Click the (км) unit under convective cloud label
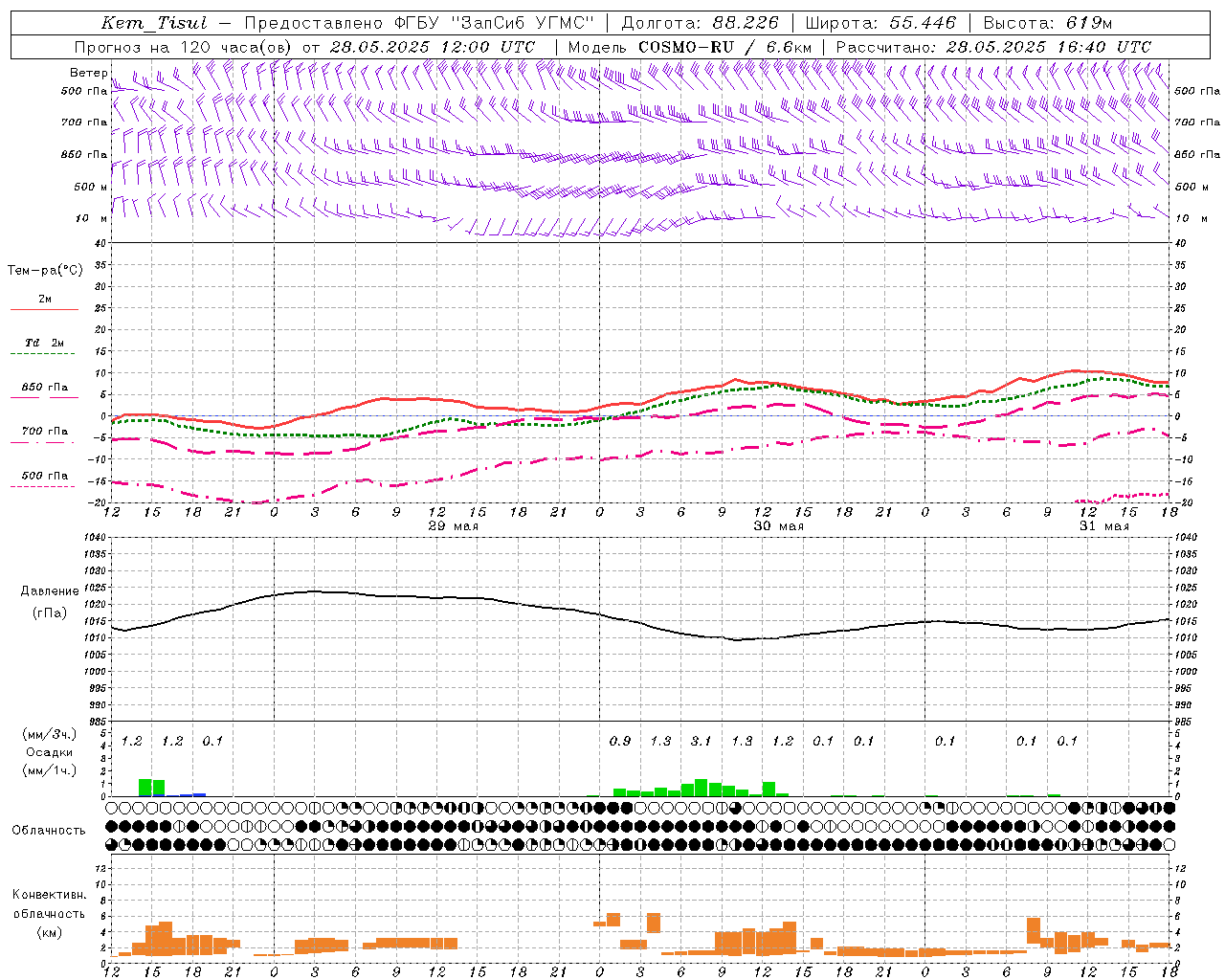This screenshot has width=1225, height=980. pyautogui.click(x=49, y=932)
